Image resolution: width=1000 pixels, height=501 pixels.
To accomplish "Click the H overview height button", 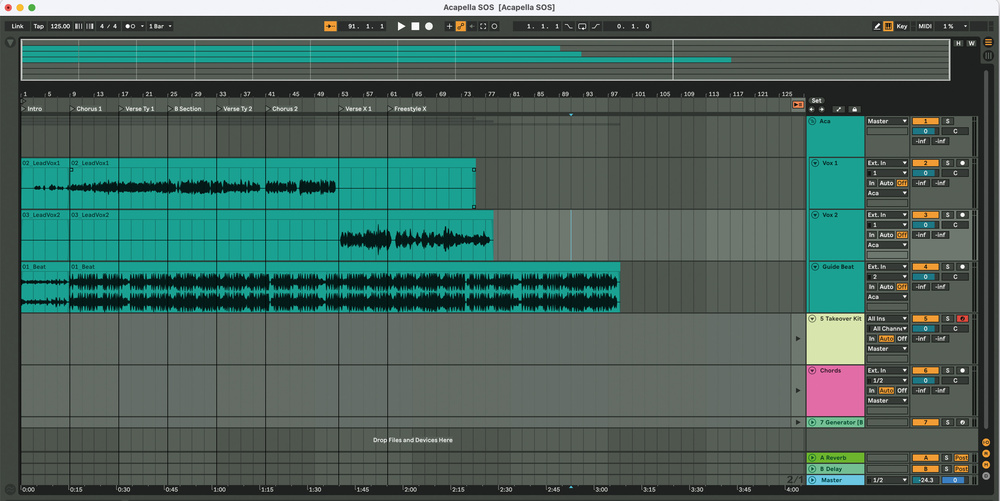I will 958,43.
